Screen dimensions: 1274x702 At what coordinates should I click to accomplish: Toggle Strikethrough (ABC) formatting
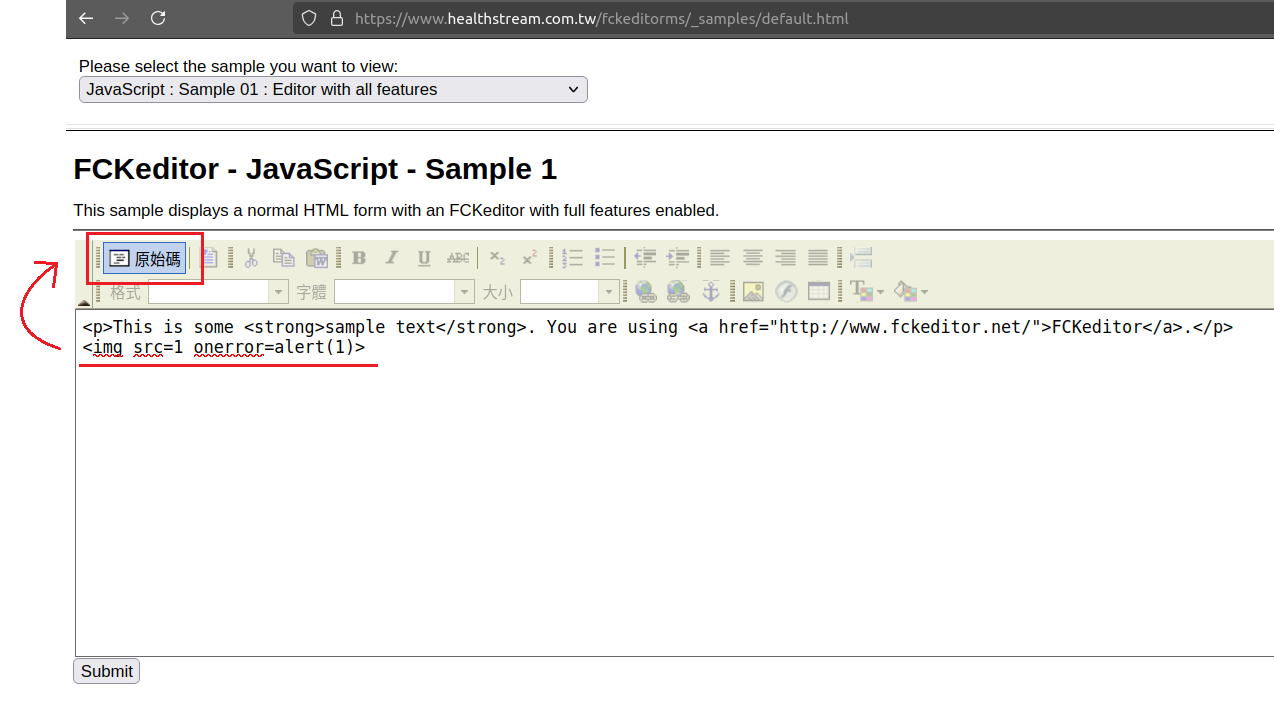point(458,258)
